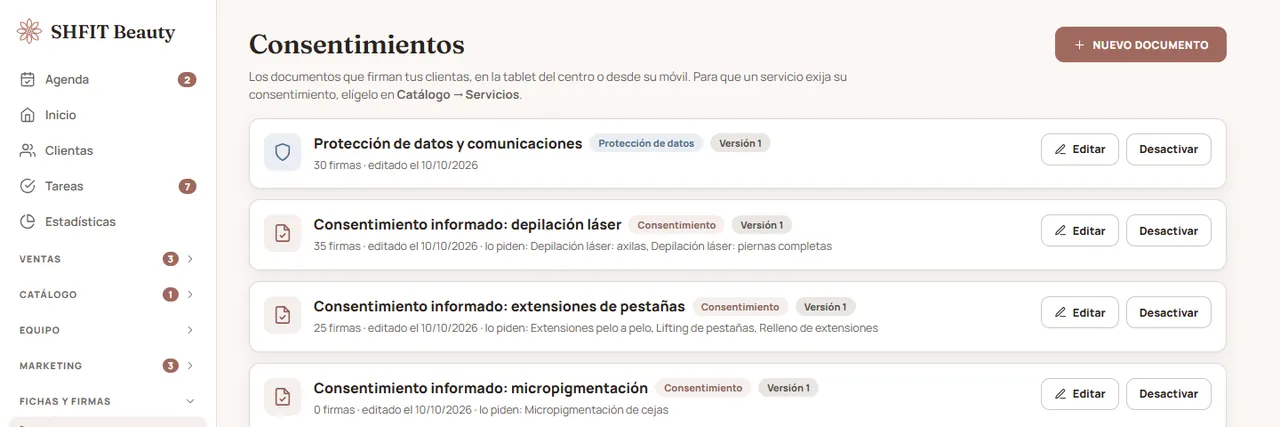Click Consentimiento tag on depilación láser row
This screenshot has width=1280, height=427.
(677, 225)
